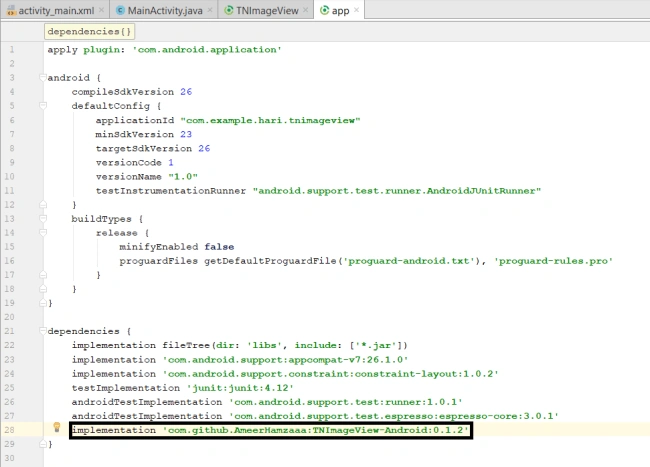
Task: Click the XML file icon on activity_main.xml tab
Action: tap(11, 11)
